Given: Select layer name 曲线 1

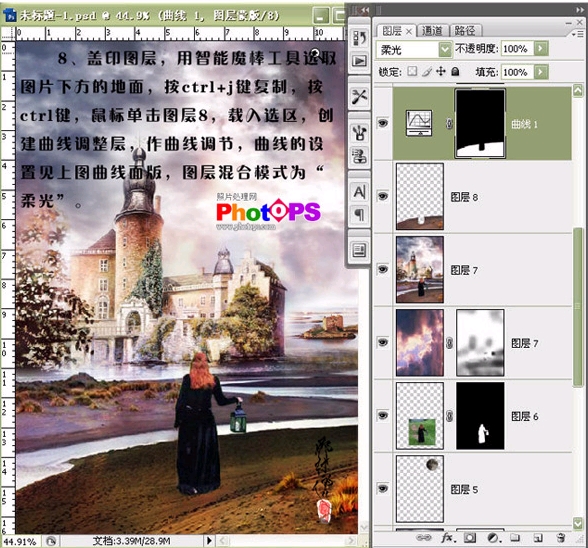Looking at the screenshot, I should pos(524,124).
